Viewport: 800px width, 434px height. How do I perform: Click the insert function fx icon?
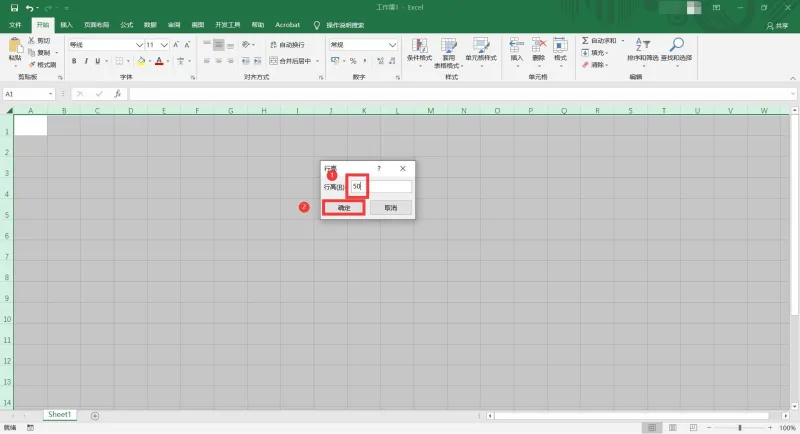(117, 94)
